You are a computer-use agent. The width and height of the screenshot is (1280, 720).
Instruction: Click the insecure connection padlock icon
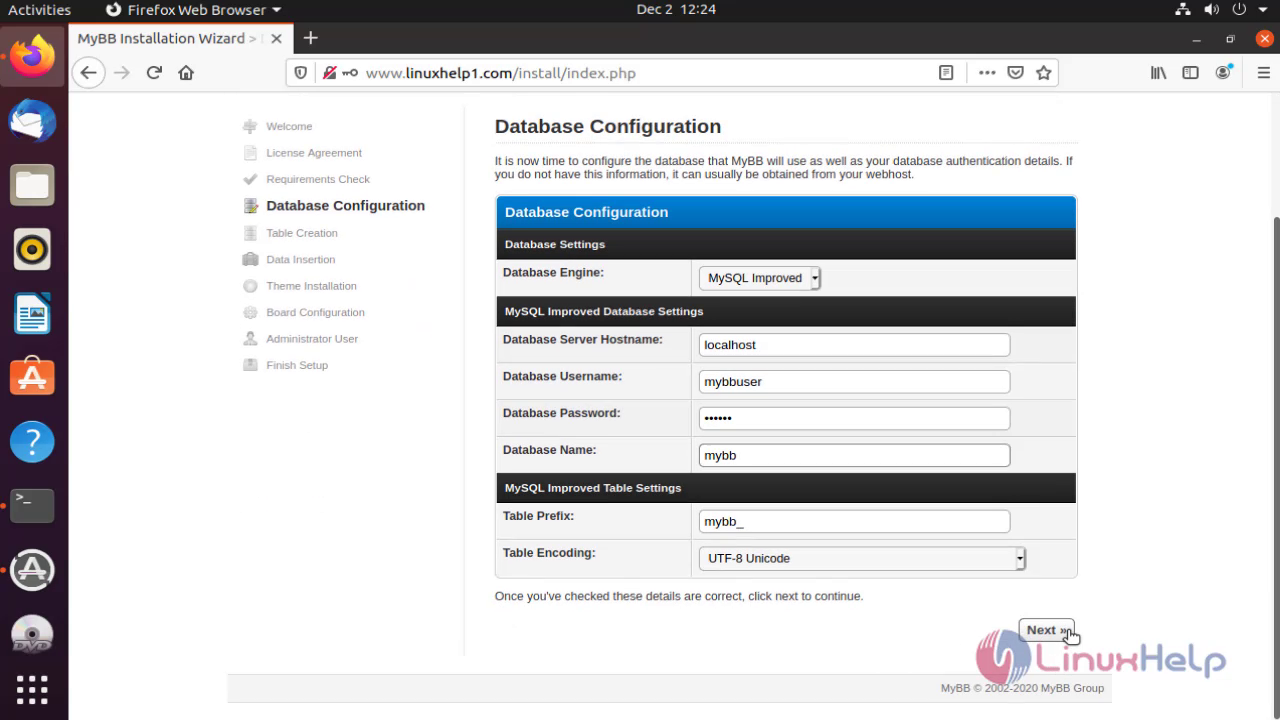[x=328, y=73]
